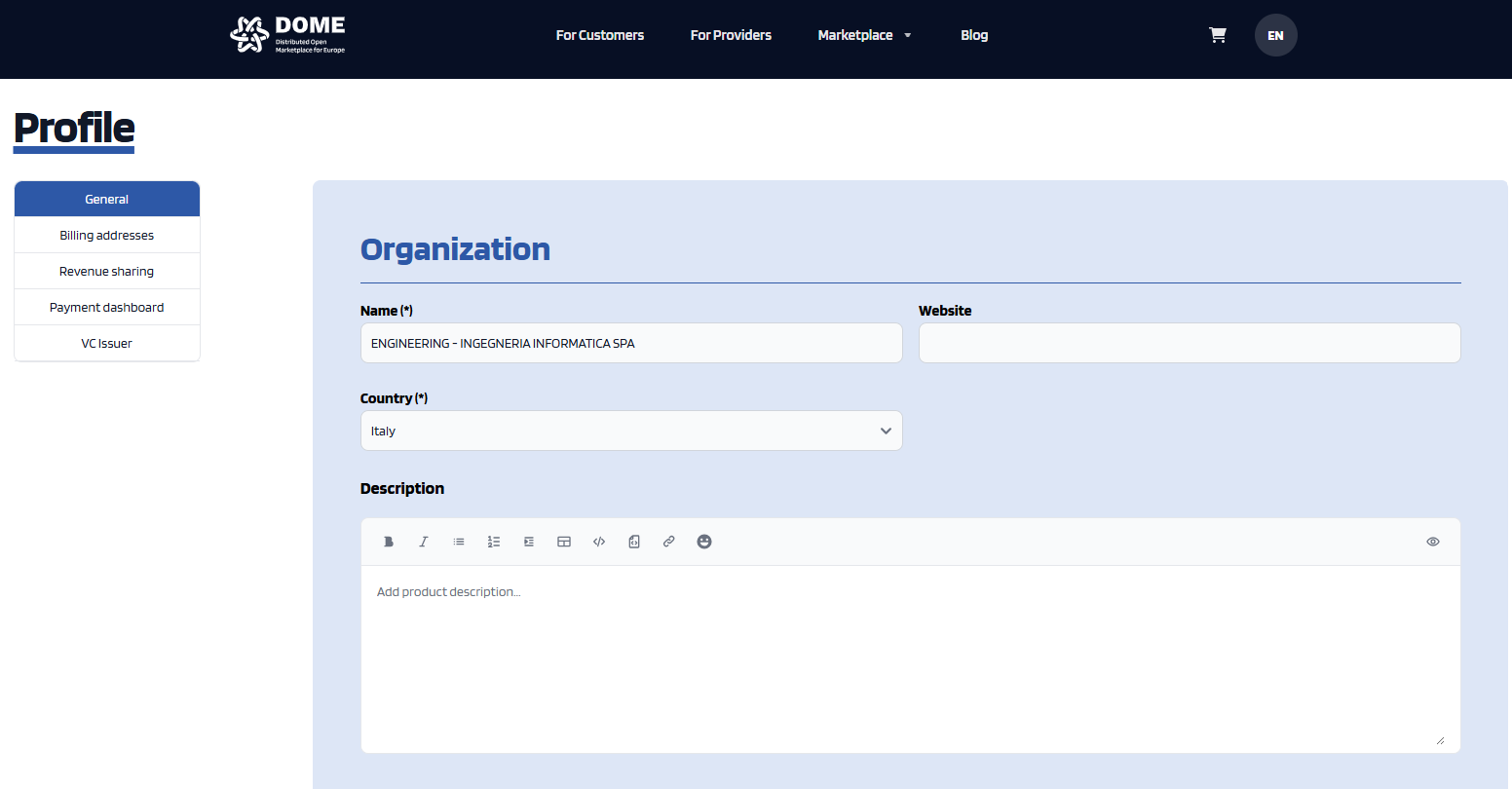Open the Billing addresses section

point(107,235)
